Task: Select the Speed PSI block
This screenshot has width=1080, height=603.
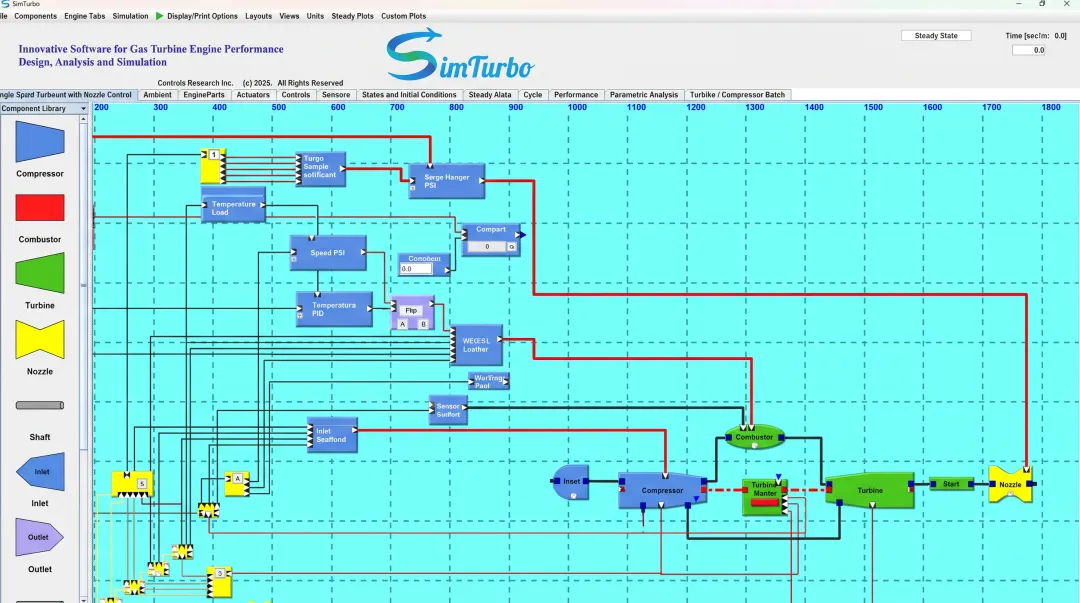Action: coord(328,252)
